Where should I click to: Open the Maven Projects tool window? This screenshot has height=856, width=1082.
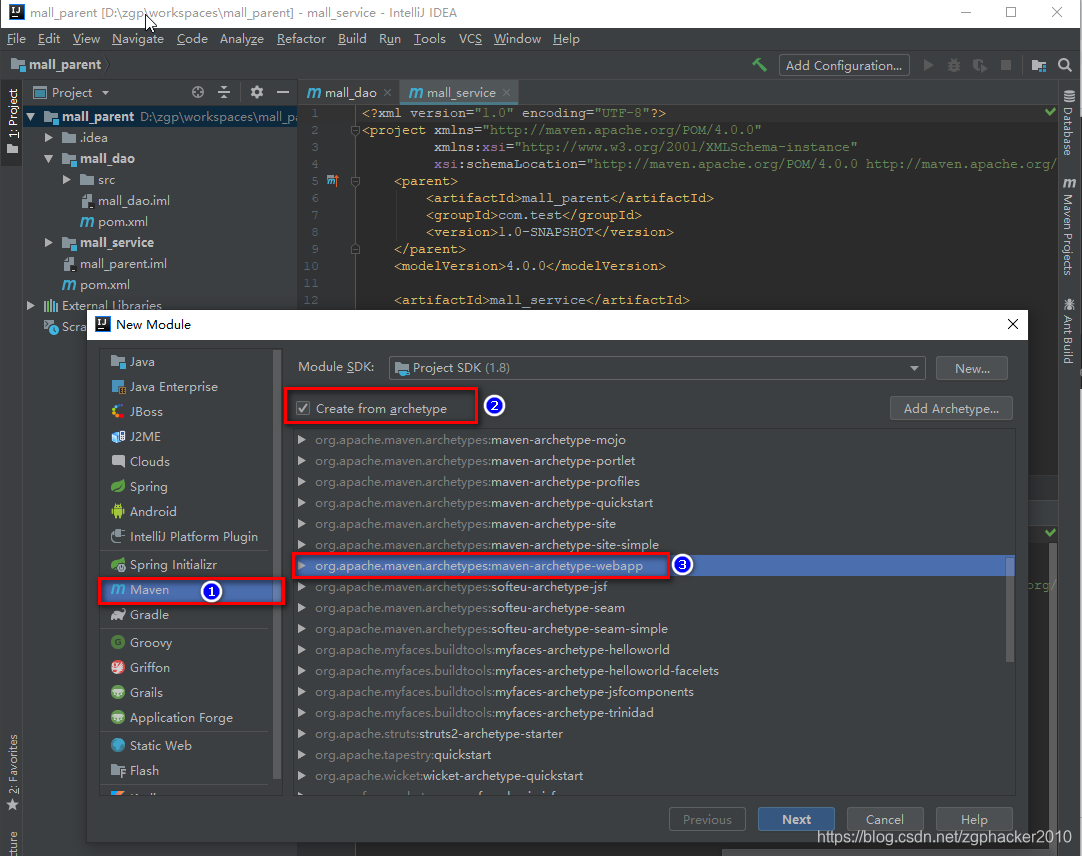click(1068, 226)
